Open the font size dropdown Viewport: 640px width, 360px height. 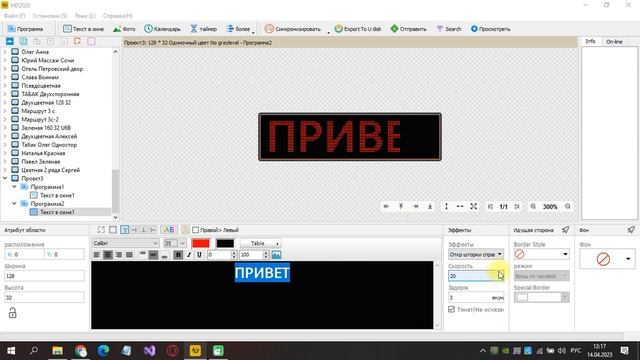(182, 243)
